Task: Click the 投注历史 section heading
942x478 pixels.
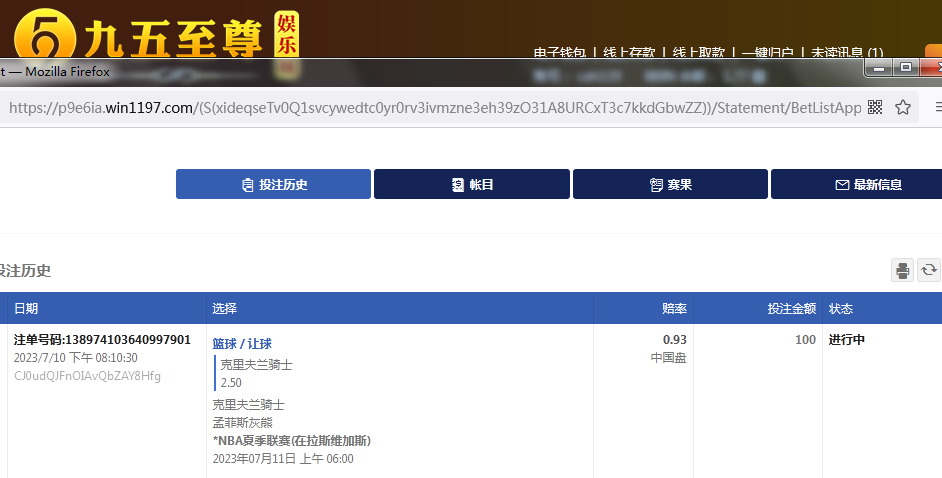Action: click(25, 270)
